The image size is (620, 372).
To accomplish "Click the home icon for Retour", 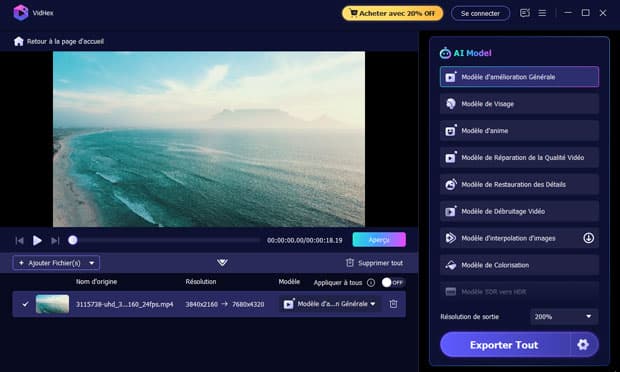I will [x=19, y=41].
